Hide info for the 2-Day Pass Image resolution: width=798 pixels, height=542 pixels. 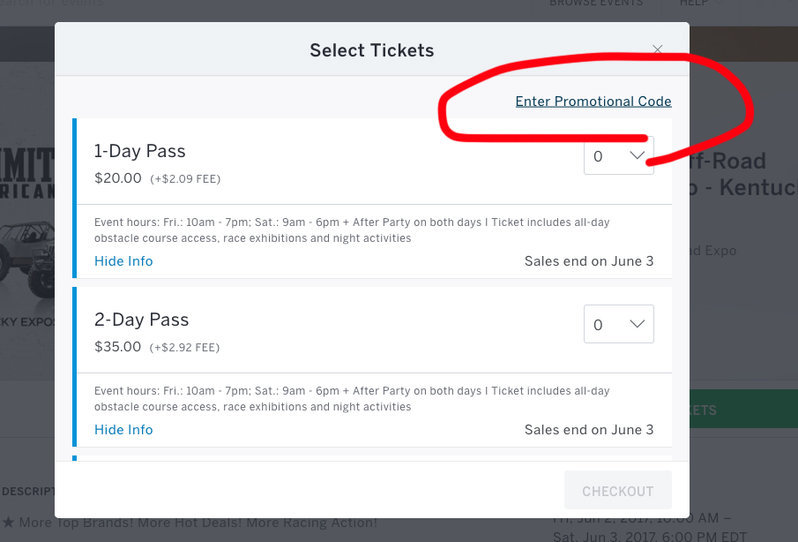coord(124,430)
